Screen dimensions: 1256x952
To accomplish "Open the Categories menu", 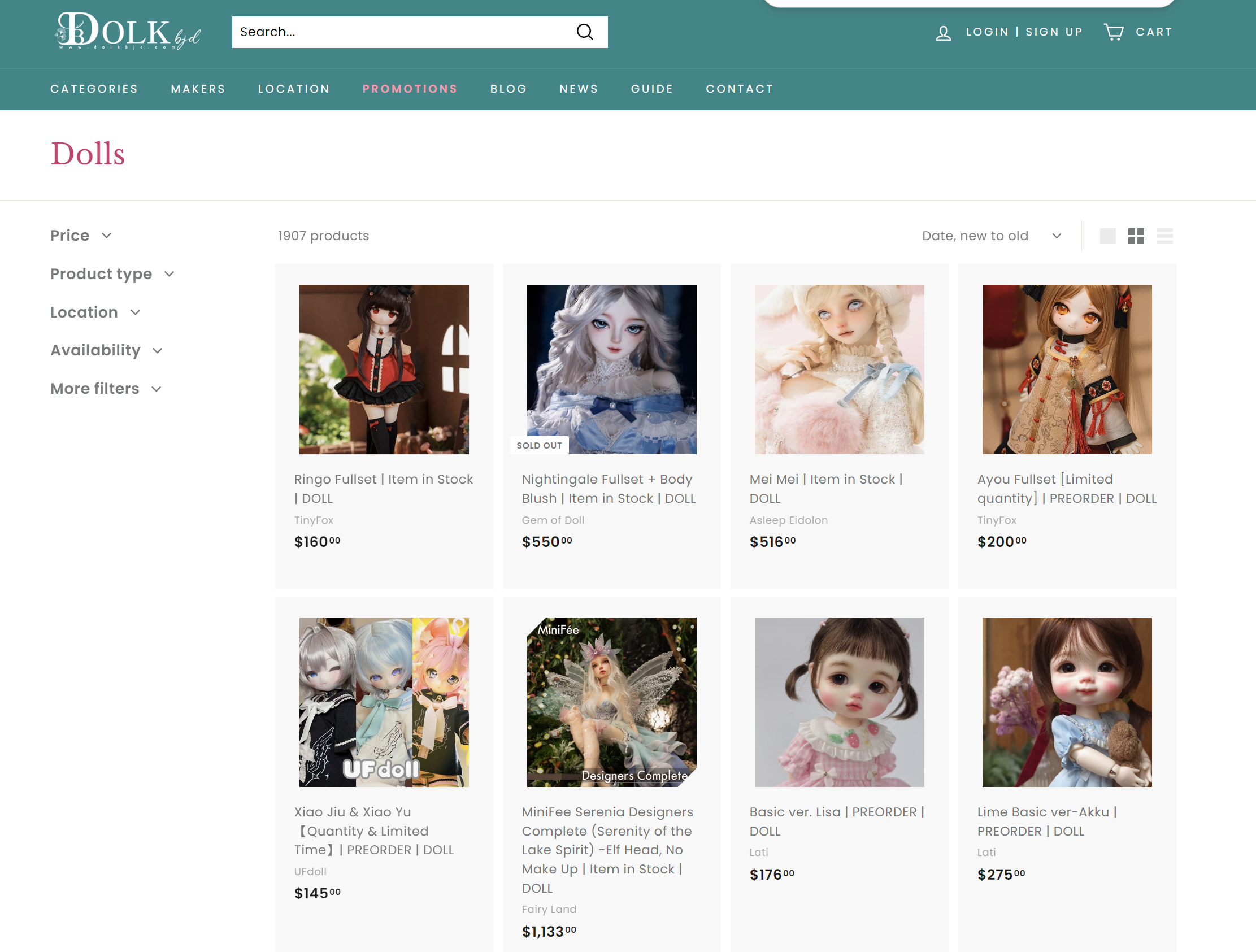I will click(94, 89).
